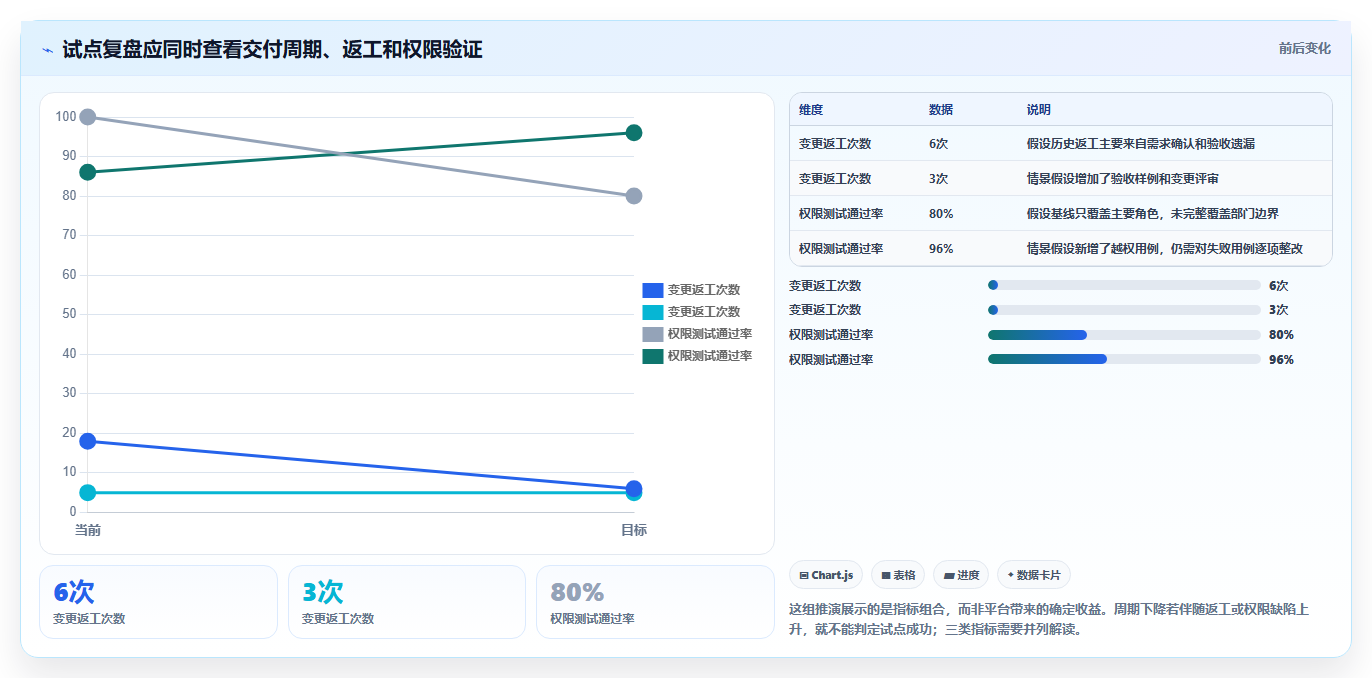
Task: Click the progress bar showing 3次
Action: coord(1124,310)
